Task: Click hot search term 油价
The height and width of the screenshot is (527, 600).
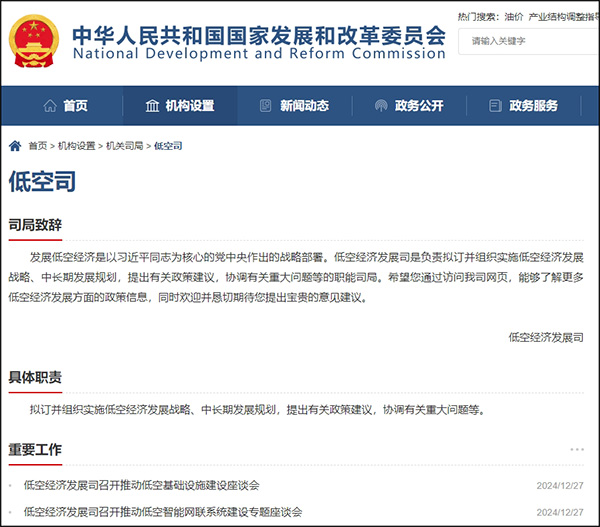Action: pos(514,17)
